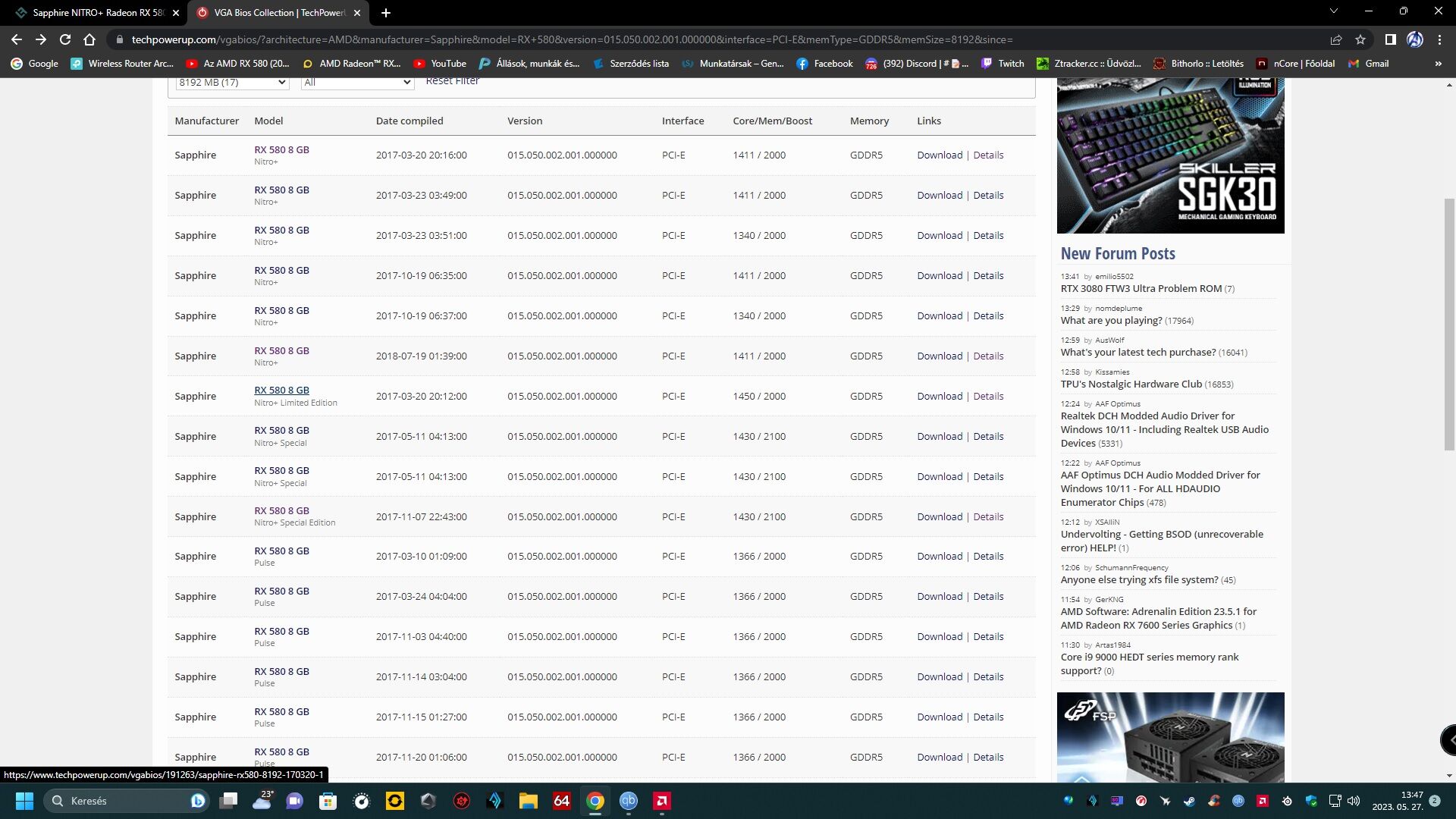Open the 'All' filter dropdown
Image resolution: width=1456 pixels, height=819 pixels.
357,83
